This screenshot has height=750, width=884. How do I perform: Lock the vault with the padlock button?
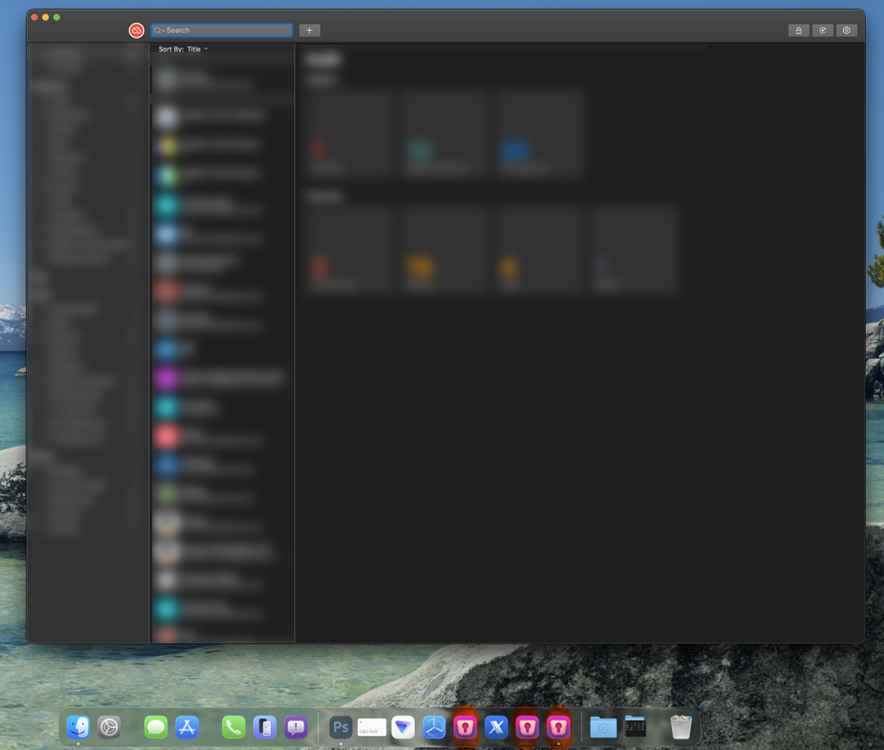click(798, 31)
